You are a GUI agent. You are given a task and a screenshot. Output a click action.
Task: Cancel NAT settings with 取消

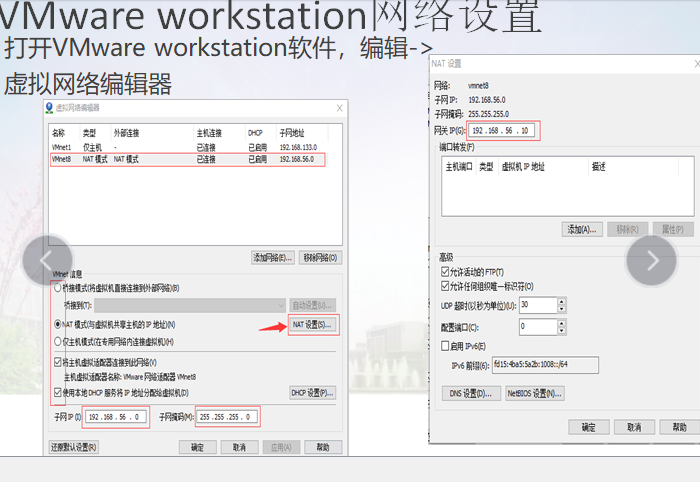634,427
